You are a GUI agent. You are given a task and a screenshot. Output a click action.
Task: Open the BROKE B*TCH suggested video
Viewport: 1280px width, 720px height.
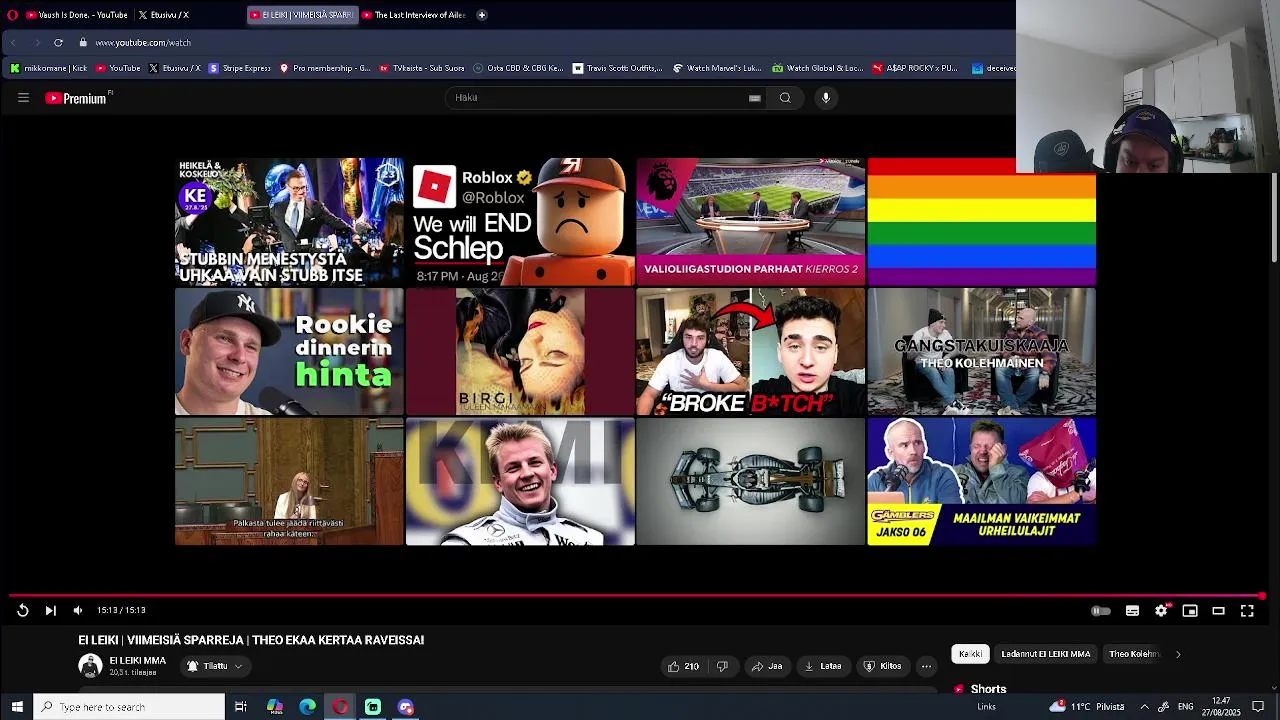751,352
